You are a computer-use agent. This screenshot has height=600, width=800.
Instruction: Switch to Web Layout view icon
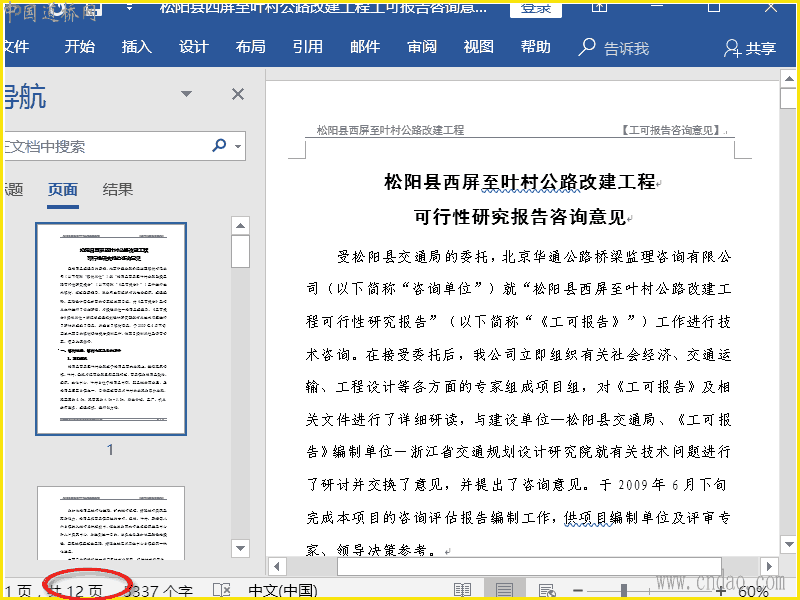click(547, 590)
